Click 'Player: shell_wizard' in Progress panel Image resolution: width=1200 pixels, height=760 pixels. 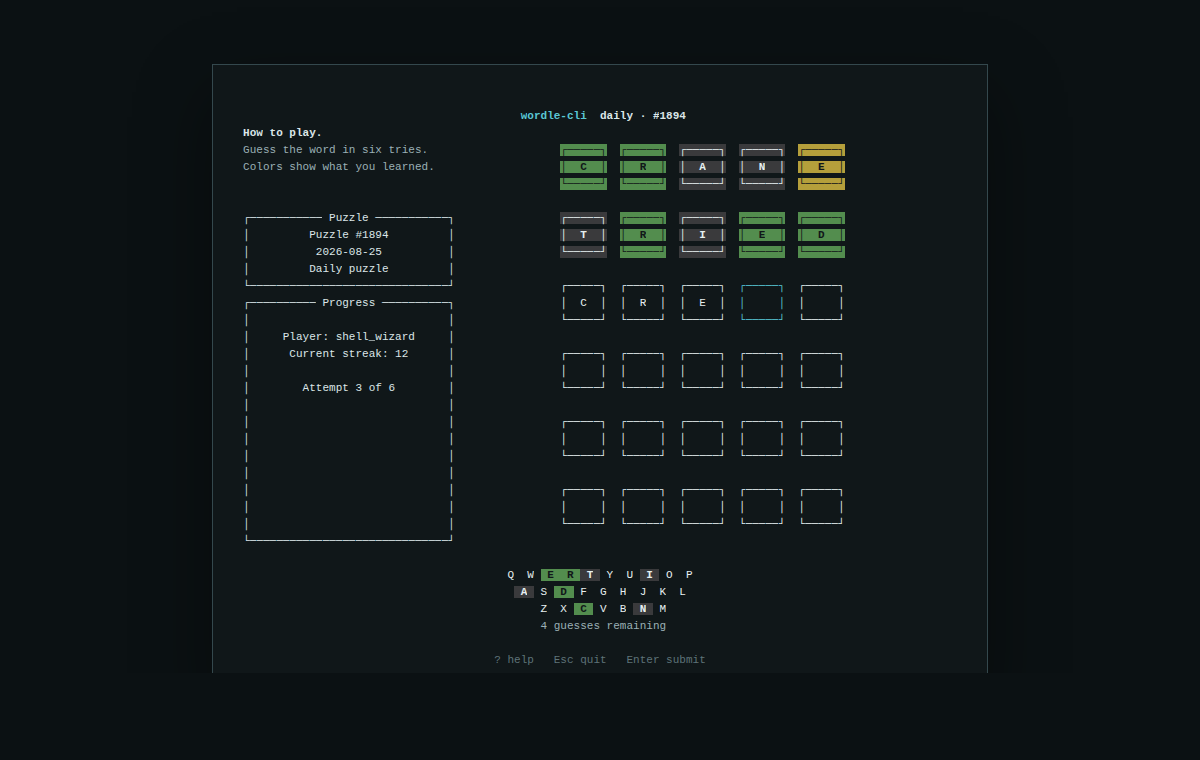pyautogui.click(x=349, y=337)
